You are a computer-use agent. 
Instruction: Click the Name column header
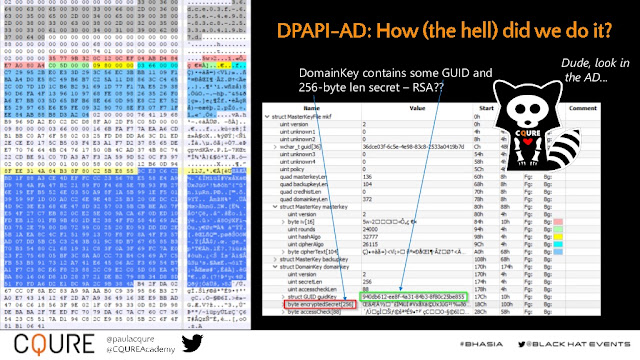click(x=311, y=108)
